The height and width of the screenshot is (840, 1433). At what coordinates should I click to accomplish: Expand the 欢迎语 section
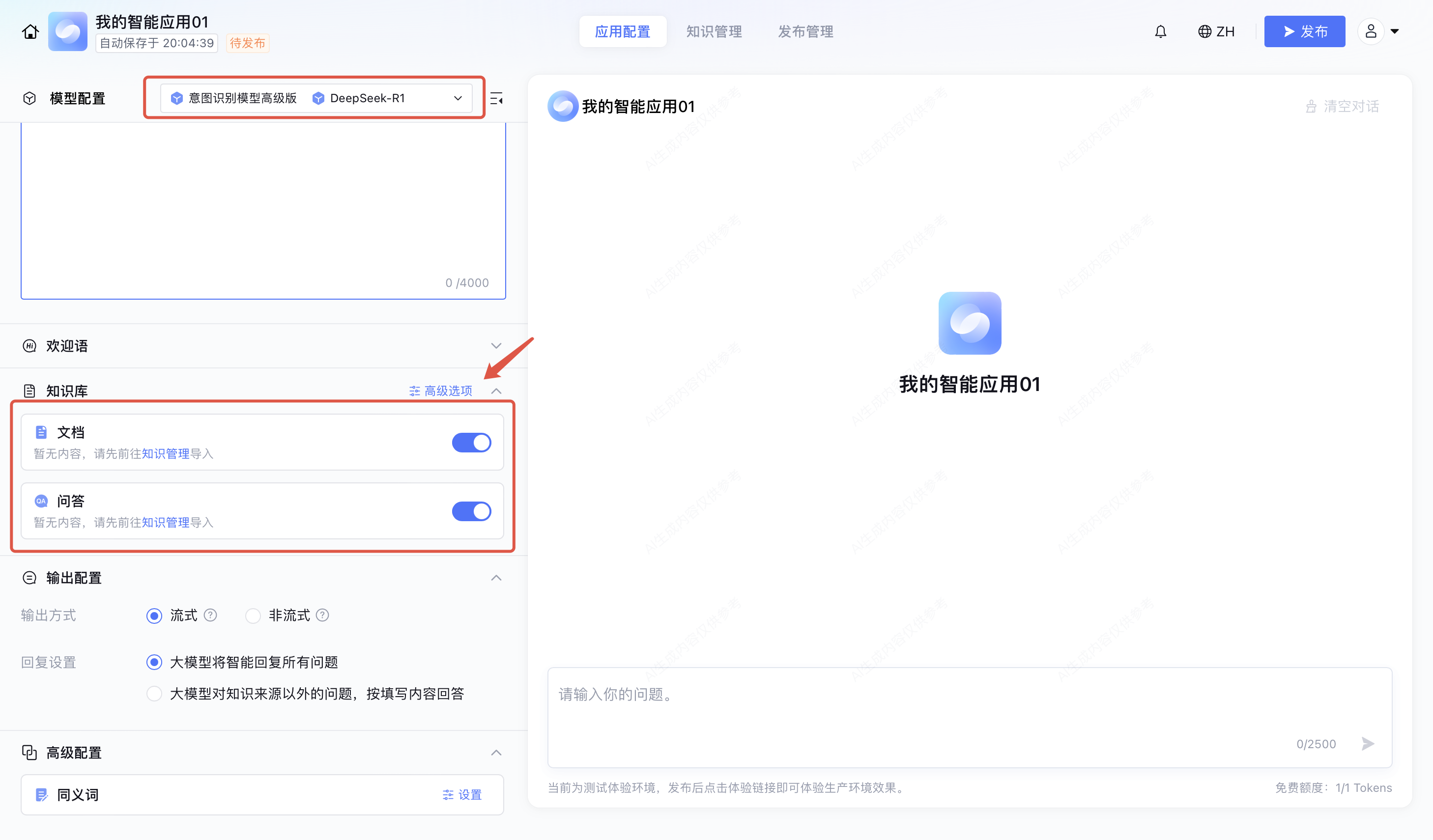(496, 345)
